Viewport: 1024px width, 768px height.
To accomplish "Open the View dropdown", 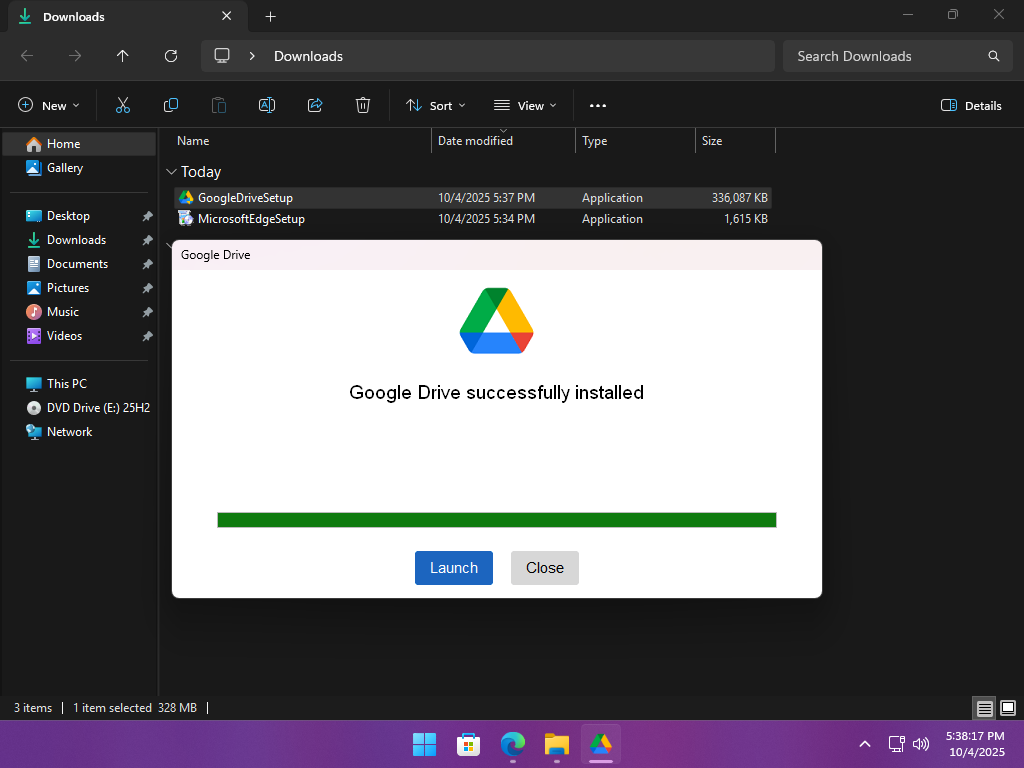I will pos(525,105).
